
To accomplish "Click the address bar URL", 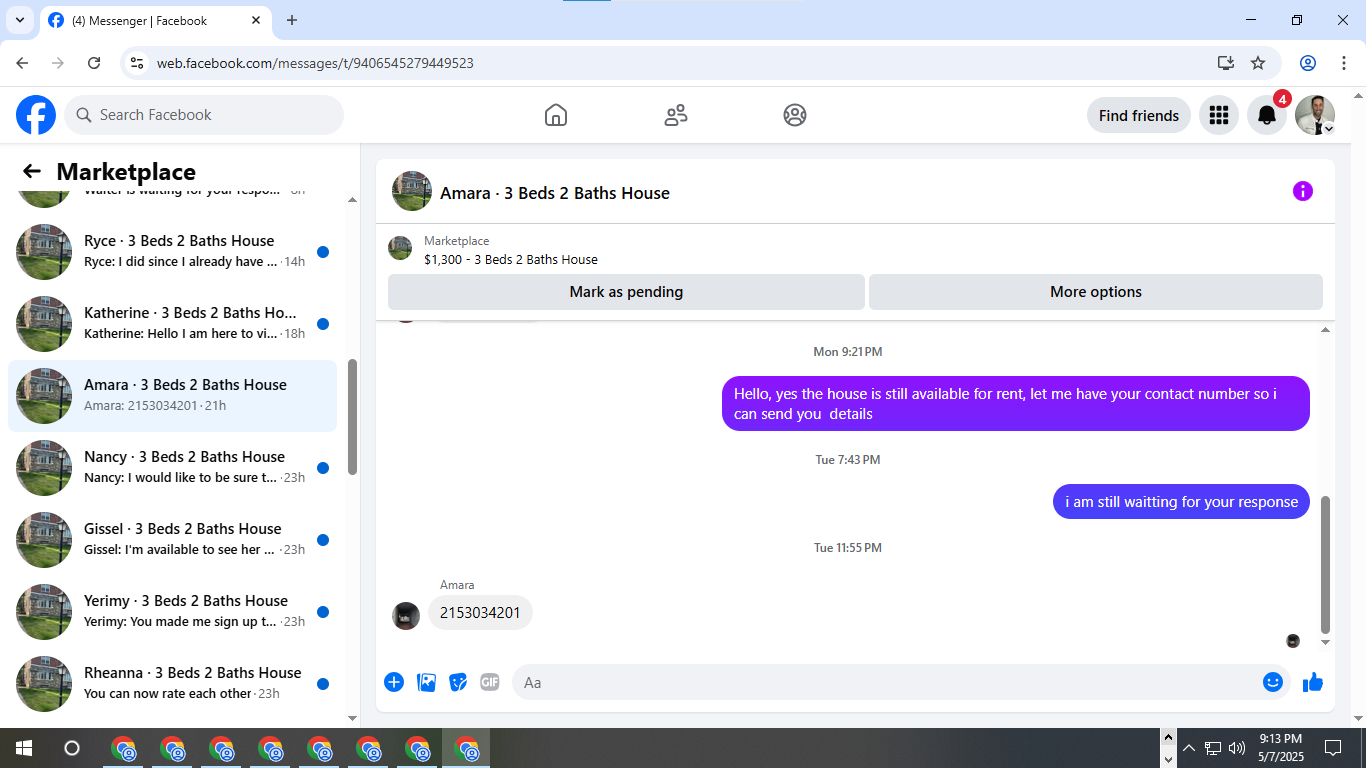I will click(315, 63).
